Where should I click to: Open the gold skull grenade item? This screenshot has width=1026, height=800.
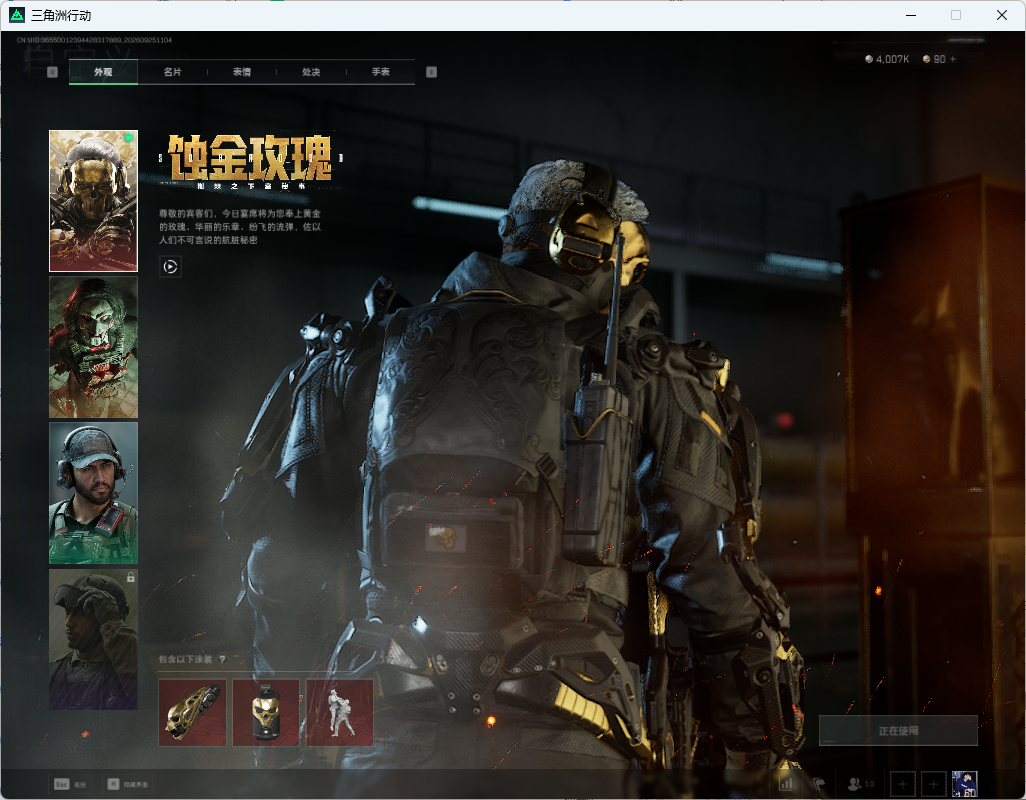[266, 712]
